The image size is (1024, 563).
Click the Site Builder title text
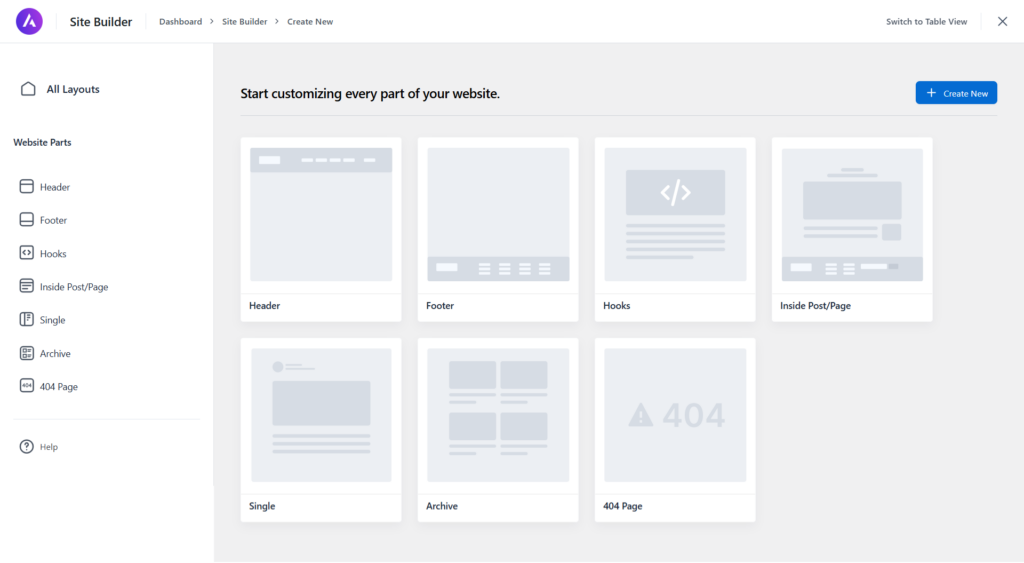[101, 22]
